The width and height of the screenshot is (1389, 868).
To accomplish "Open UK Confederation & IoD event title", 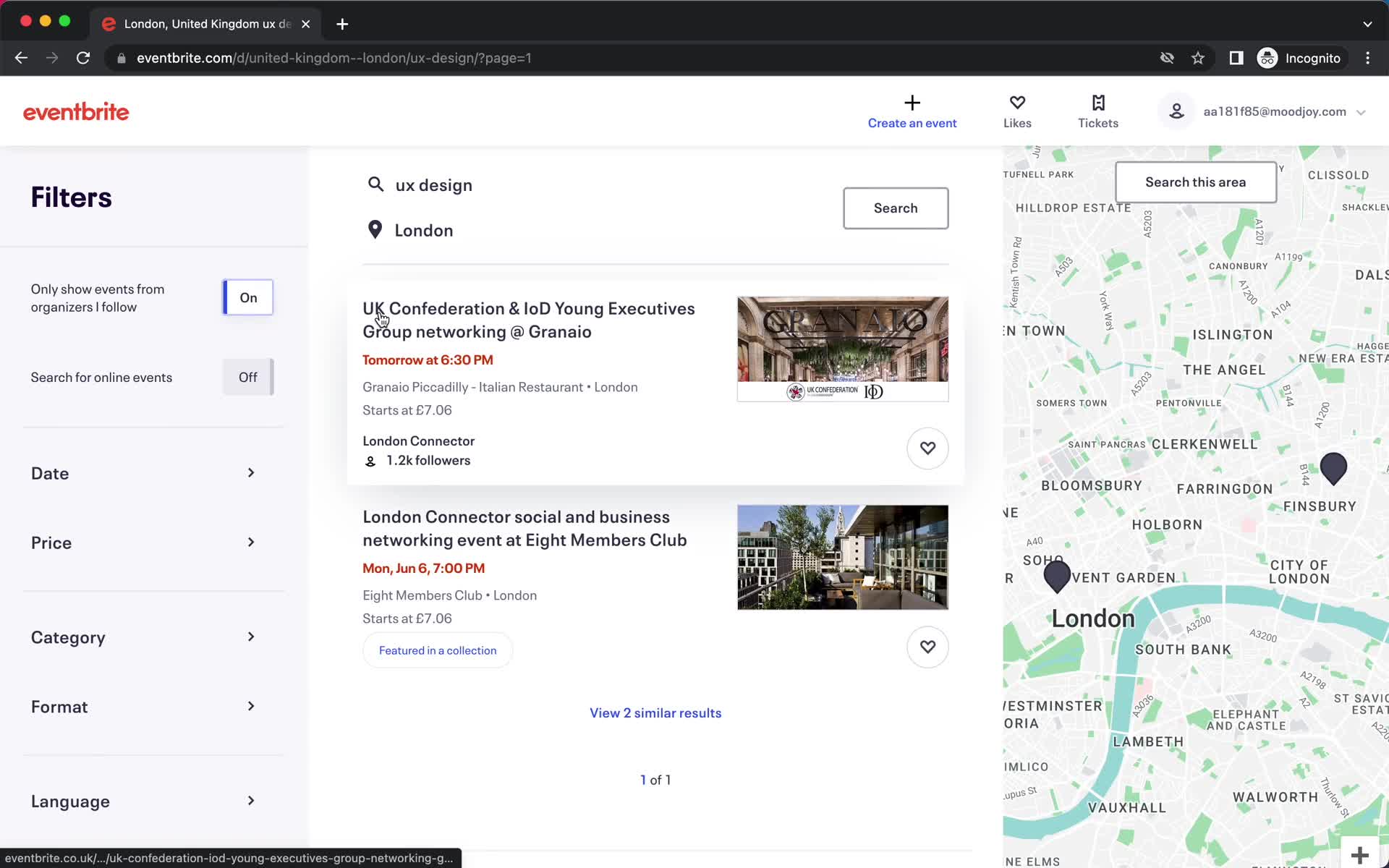I will [529, 320].
